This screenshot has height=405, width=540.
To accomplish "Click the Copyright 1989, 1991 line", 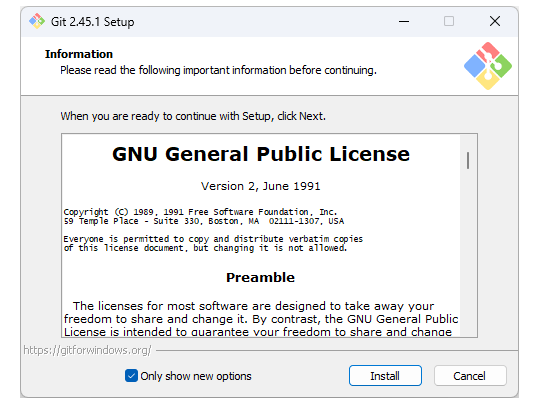I will click(x=200, y=212).
